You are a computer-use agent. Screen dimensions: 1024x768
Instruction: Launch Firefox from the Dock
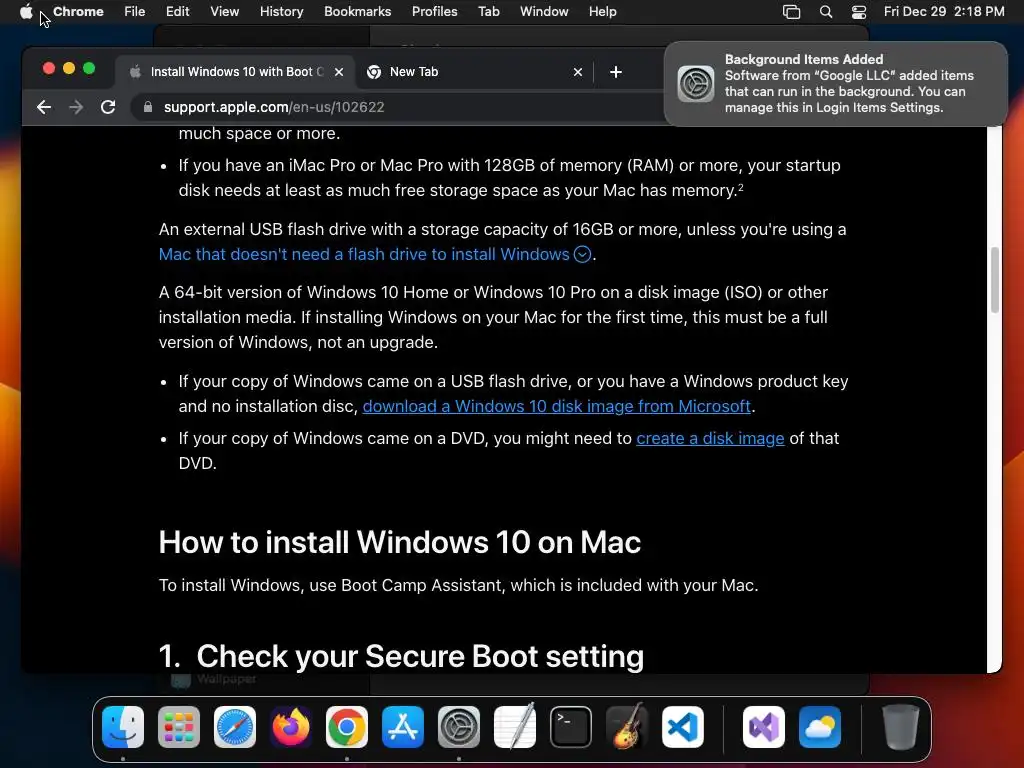(291, 727)
